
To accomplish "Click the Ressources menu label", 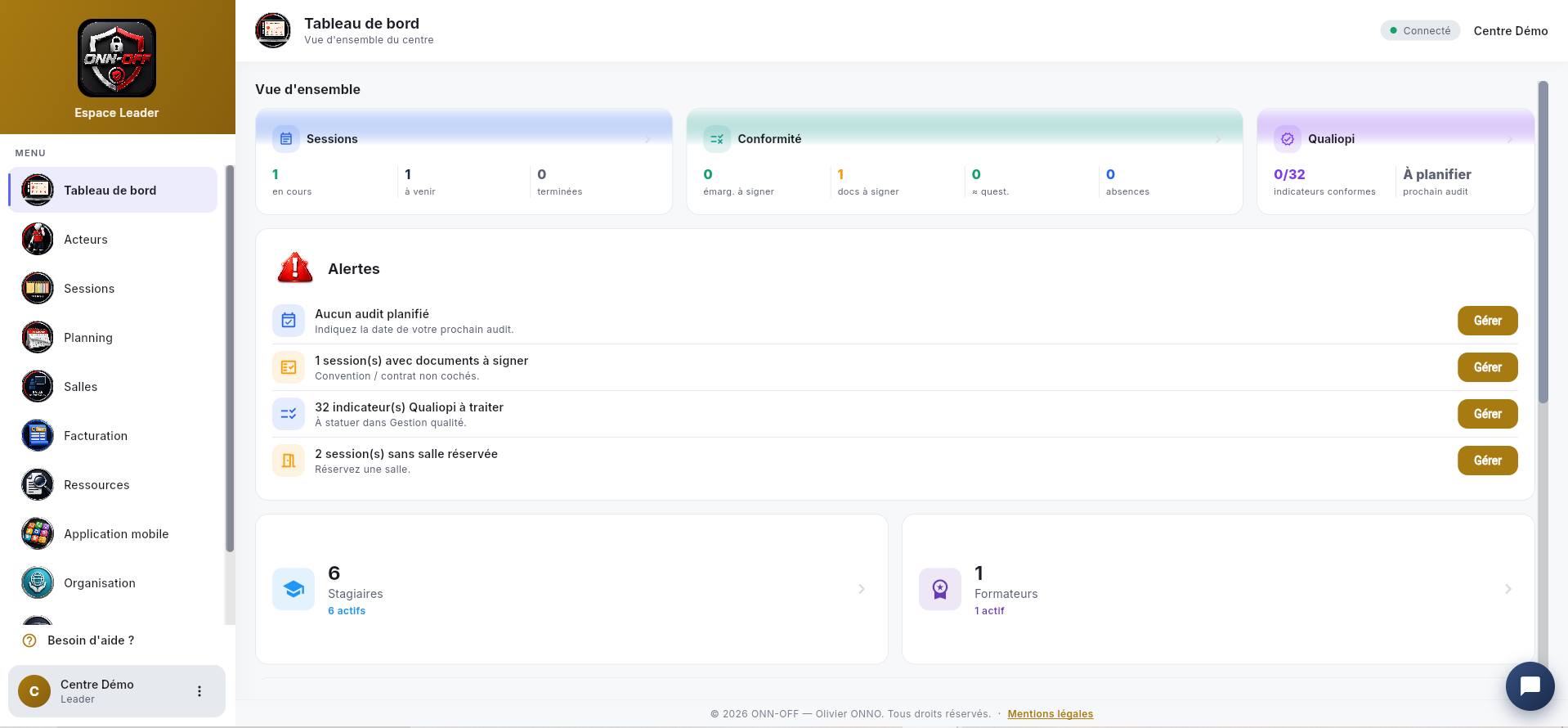I will click(96, 485).
